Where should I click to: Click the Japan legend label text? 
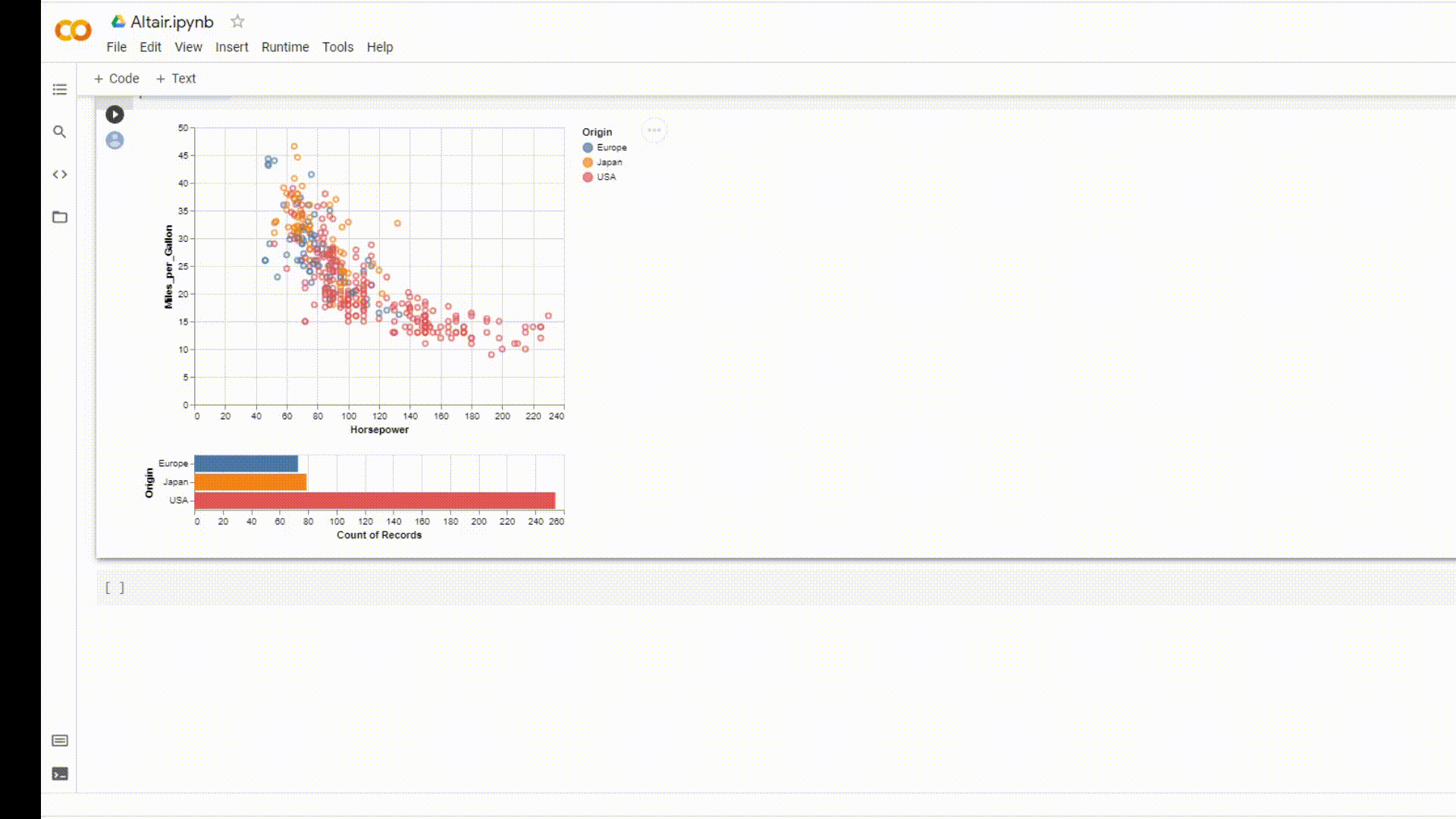610,162
